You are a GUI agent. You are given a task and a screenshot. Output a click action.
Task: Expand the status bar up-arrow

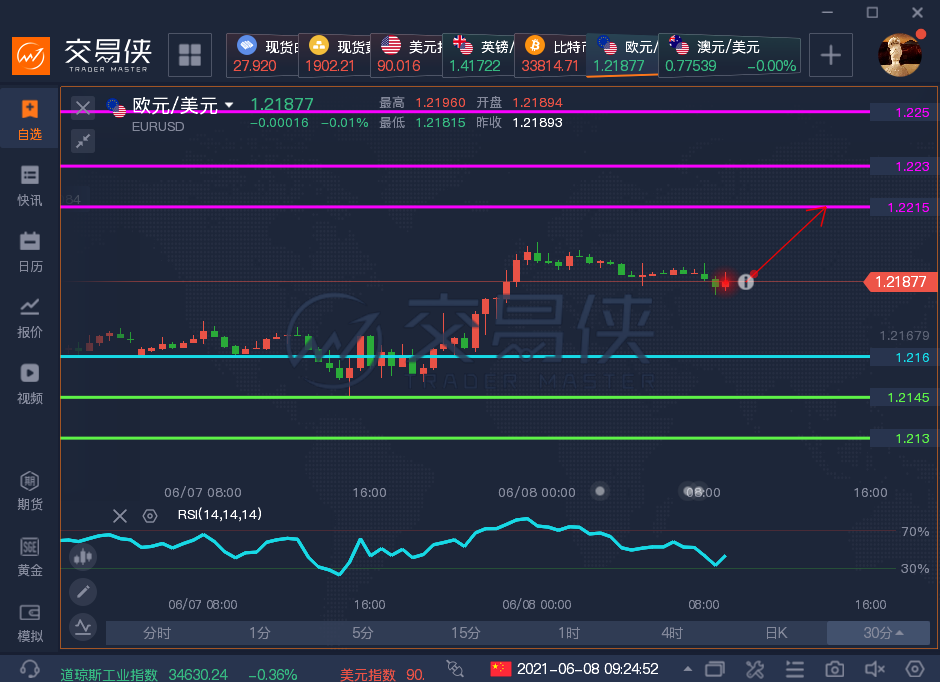click(x=688, y=669)
